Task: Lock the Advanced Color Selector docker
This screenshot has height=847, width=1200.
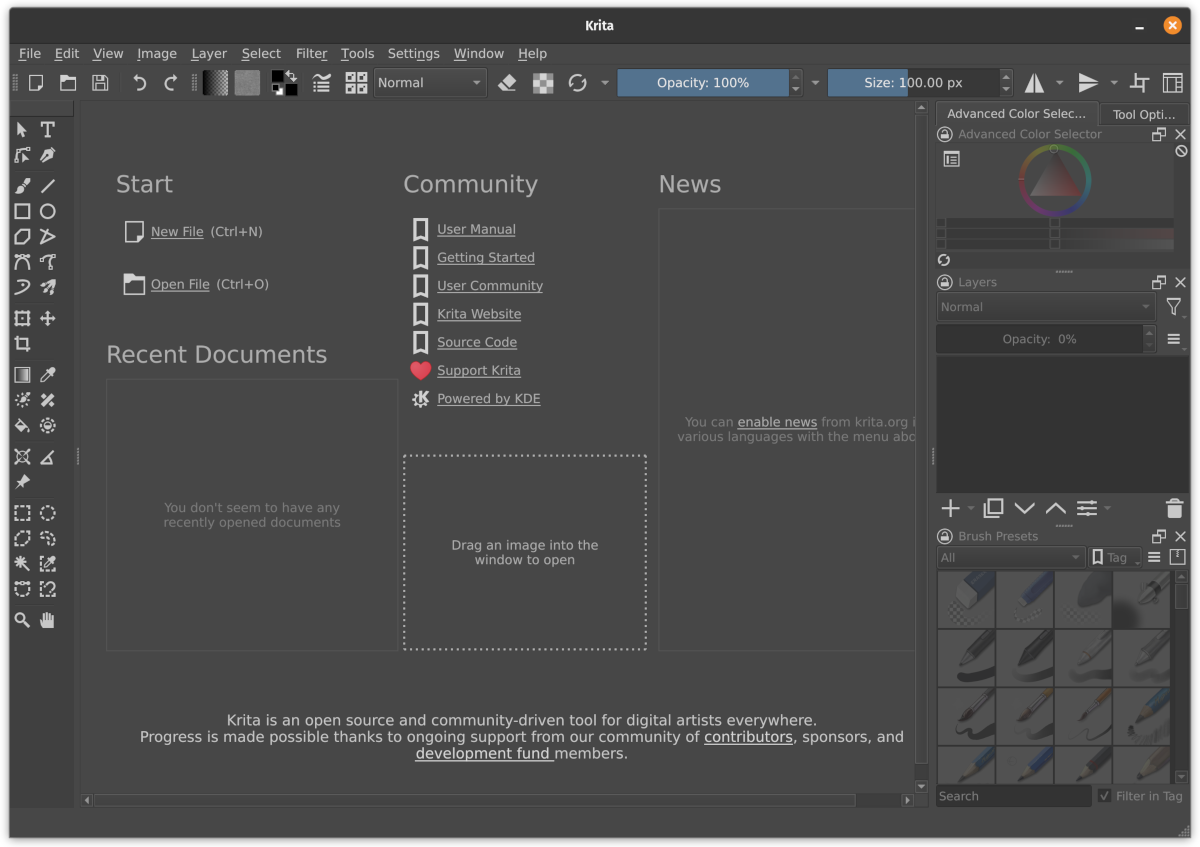Action: pos(944,134)
